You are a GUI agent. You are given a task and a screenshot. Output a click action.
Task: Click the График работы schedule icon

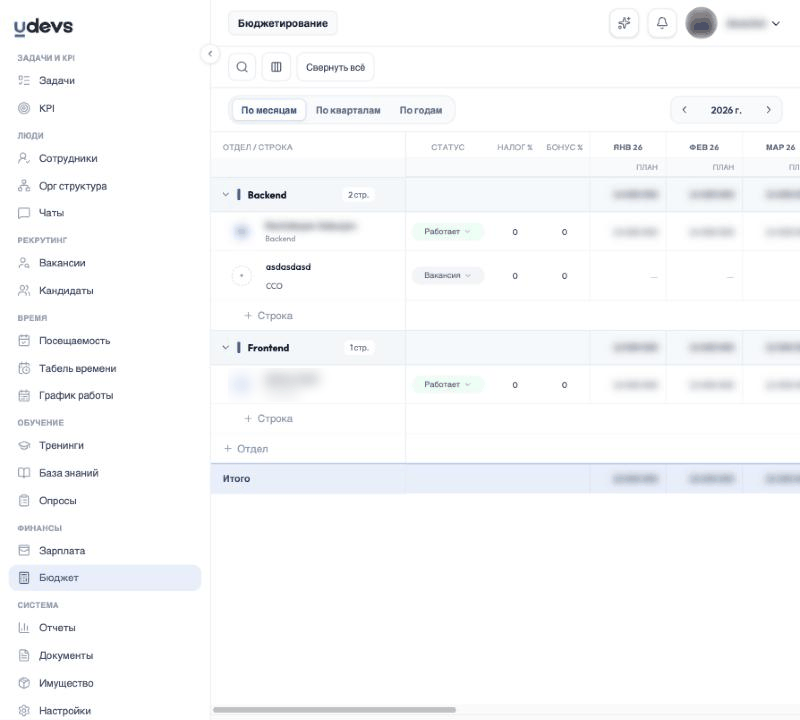coord(24,395)
